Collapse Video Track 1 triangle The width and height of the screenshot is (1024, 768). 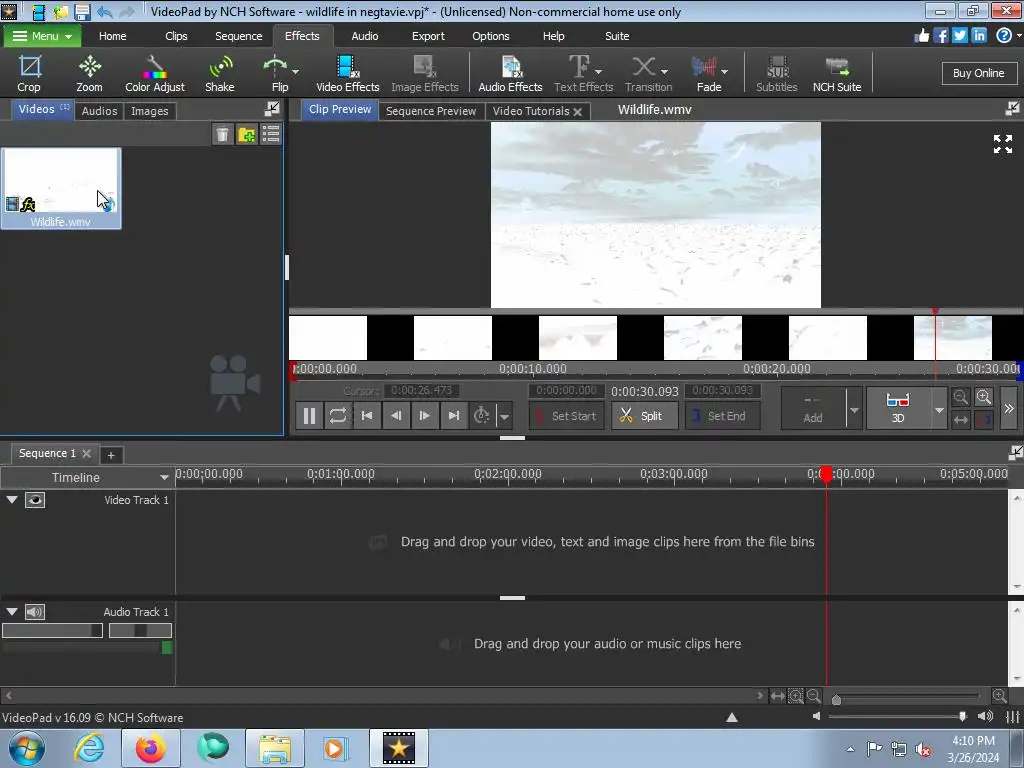[x=12, y=500]
